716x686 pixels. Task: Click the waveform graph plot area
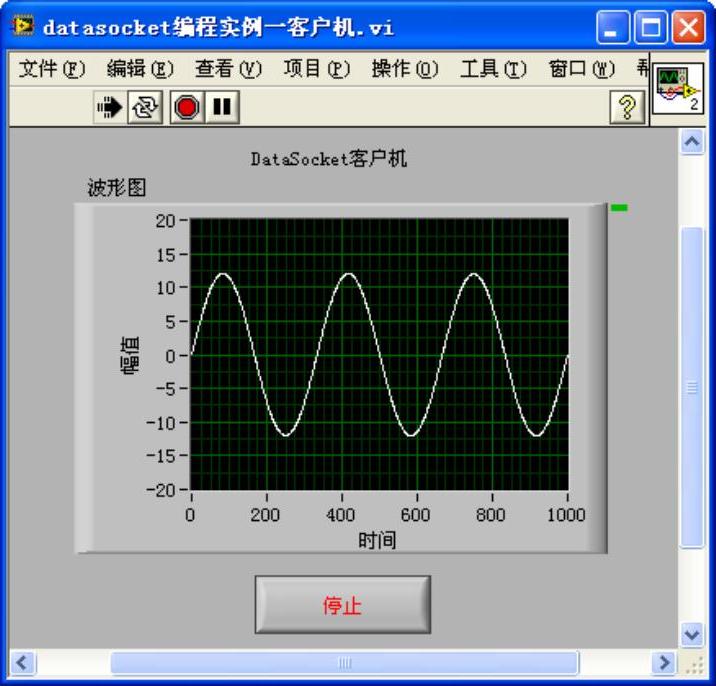click(379, 354)
